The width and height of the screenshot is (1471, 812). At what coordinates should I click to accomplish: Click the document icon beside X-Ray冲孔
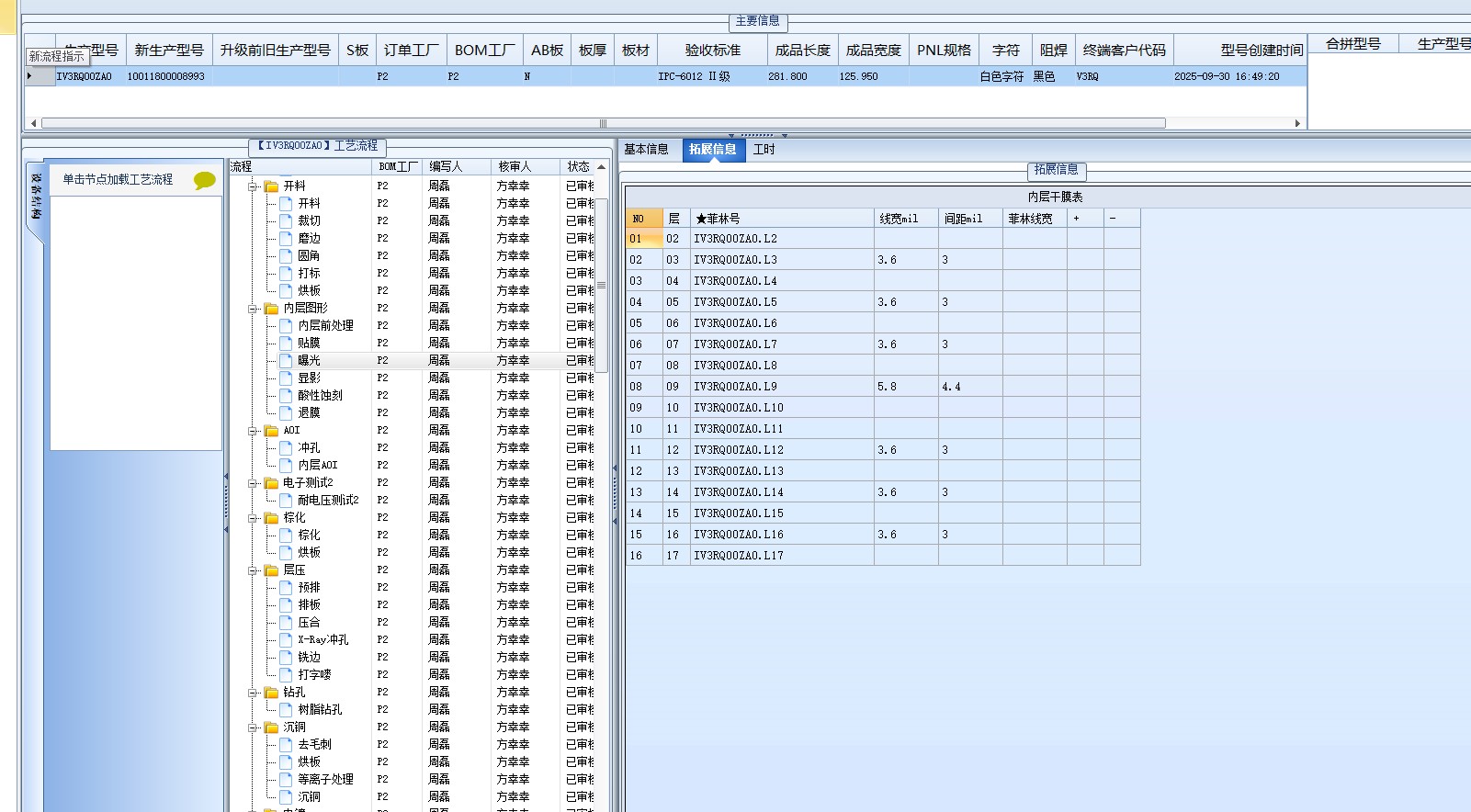point(286,639)
